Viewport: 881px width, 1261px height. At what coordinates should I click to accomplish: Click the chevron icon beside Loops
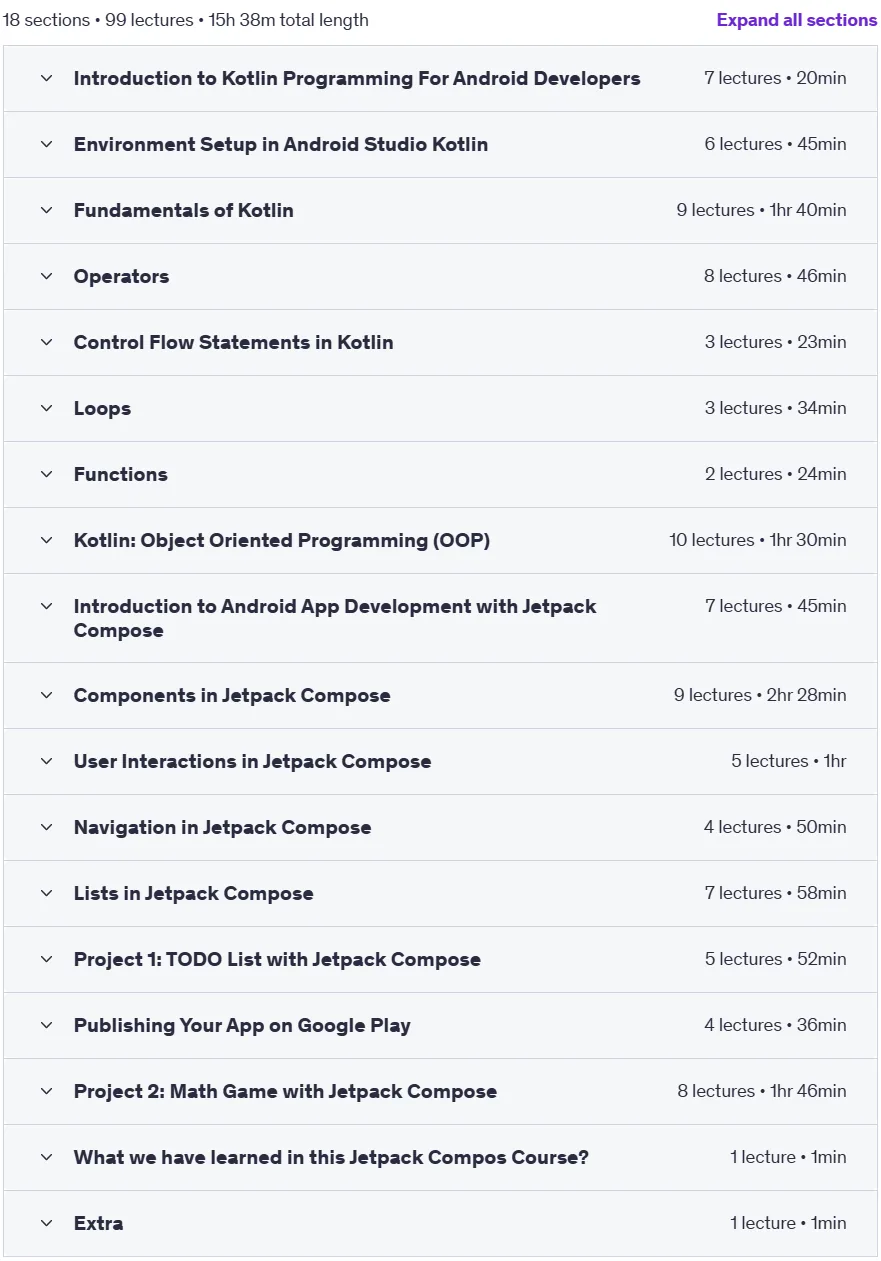tap(46, 408)
